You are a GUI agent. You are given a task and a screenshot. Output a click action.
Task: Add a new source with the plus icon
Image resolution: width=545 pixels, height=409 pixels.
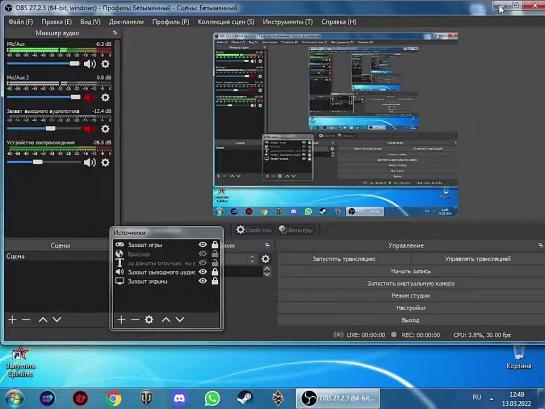pos(121,319)
